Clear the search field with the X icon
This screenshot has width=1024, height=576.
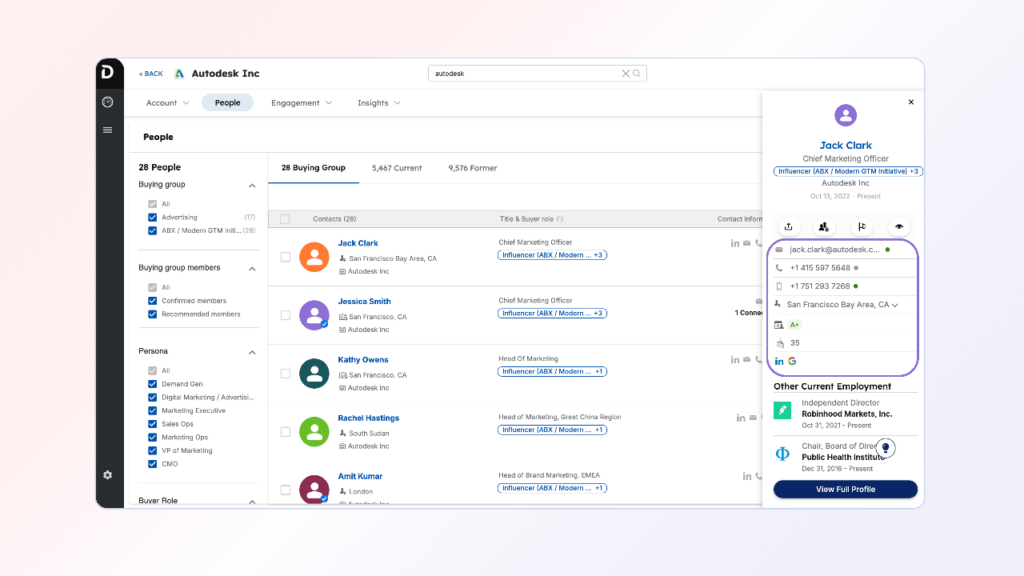(626, 74)
